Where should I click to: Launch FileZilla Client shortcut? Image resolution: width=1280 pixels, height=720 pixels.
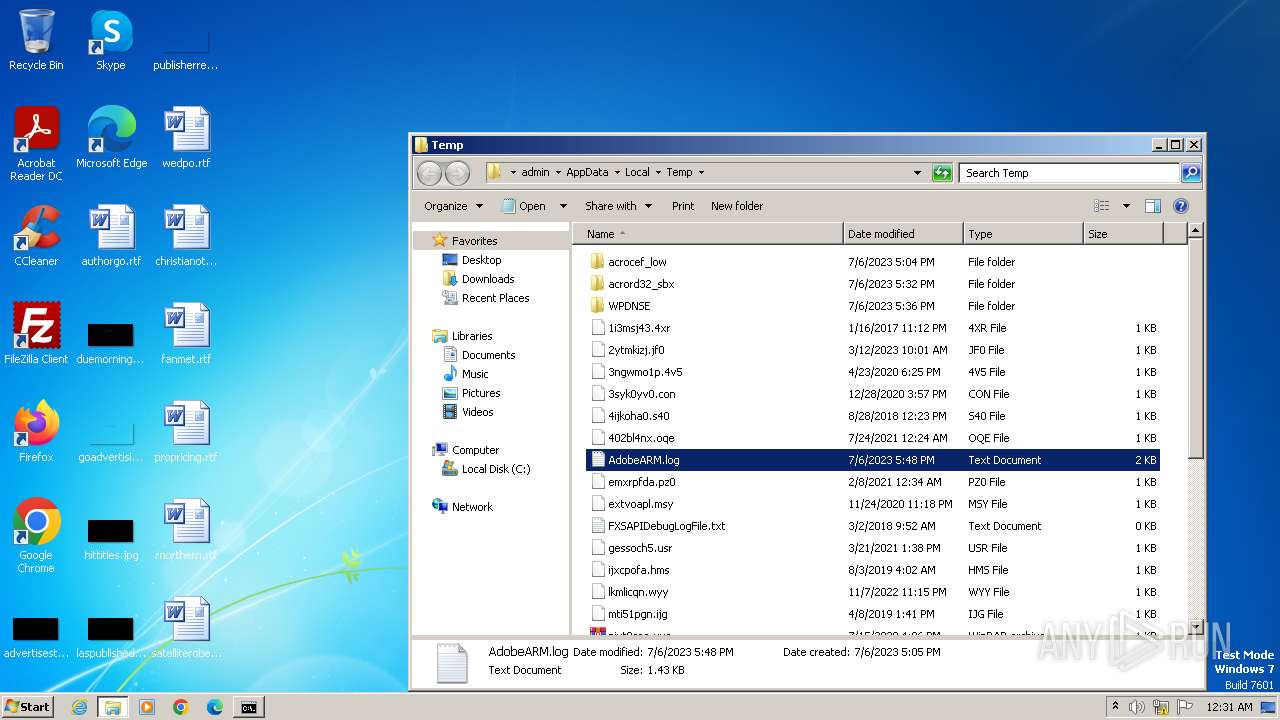click(x=36, y=334)
